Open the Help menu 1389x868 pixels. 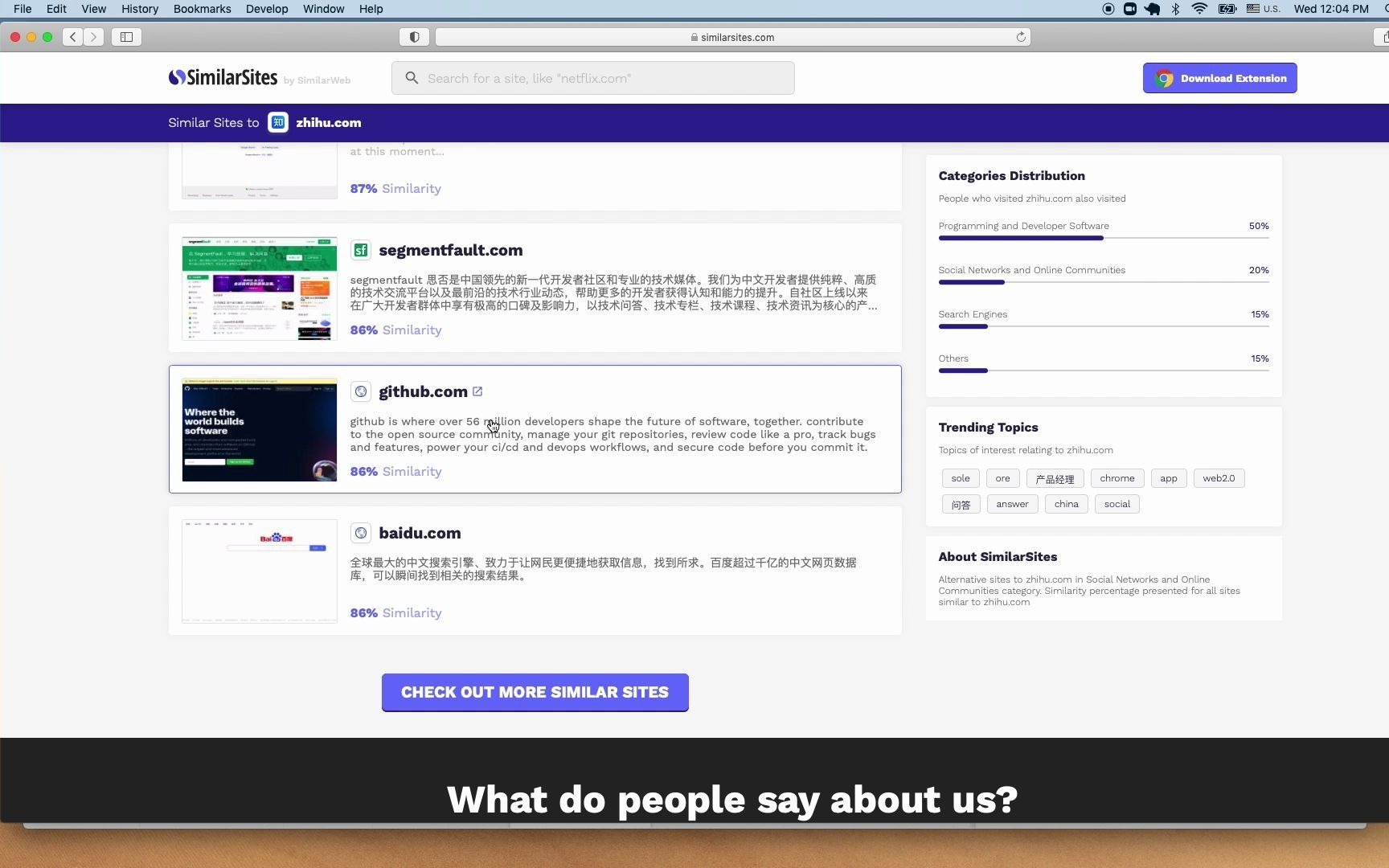pyautogui.click(x=371, y=9)
